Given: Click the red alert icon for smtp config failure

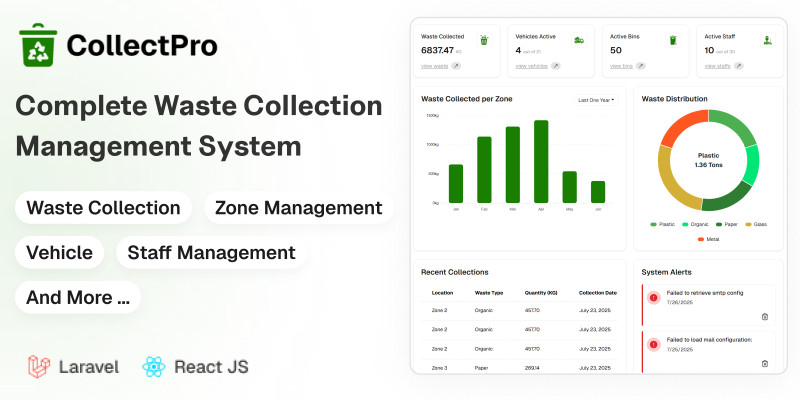Looking at the screenshot, I should pyautogui.click(x=653, y=297).
